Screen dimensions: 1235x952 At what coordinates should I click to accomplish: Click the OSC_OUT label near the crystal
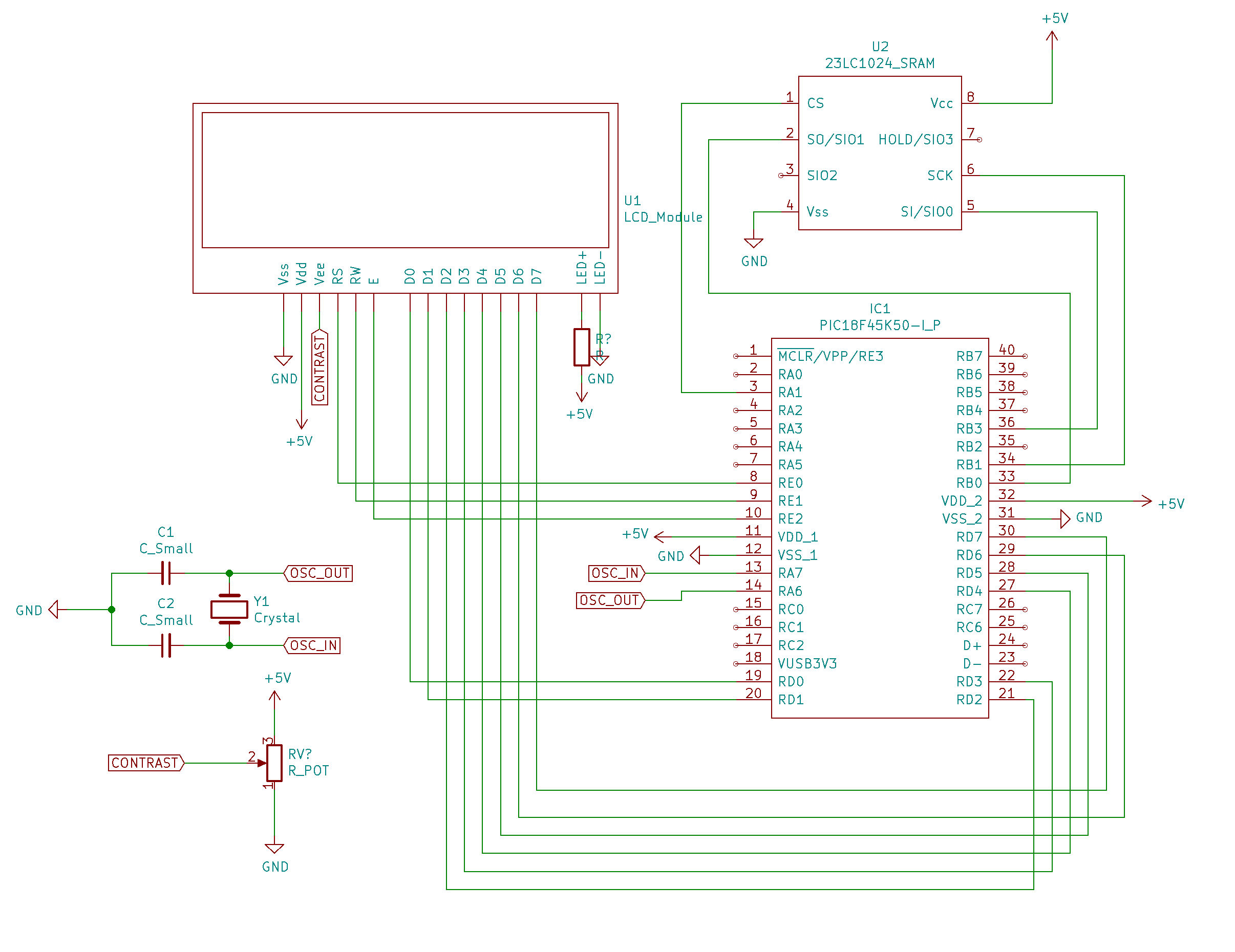pyautogui.click(x=320, y=573)
